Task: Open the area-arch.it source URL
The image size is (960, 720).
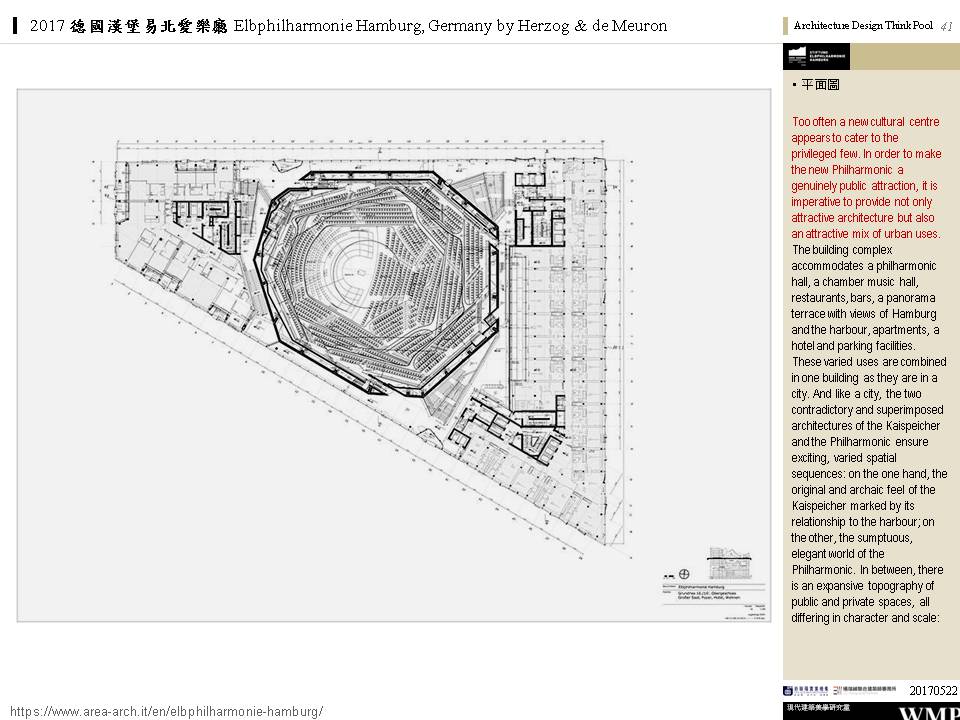Action: (166, 711)
